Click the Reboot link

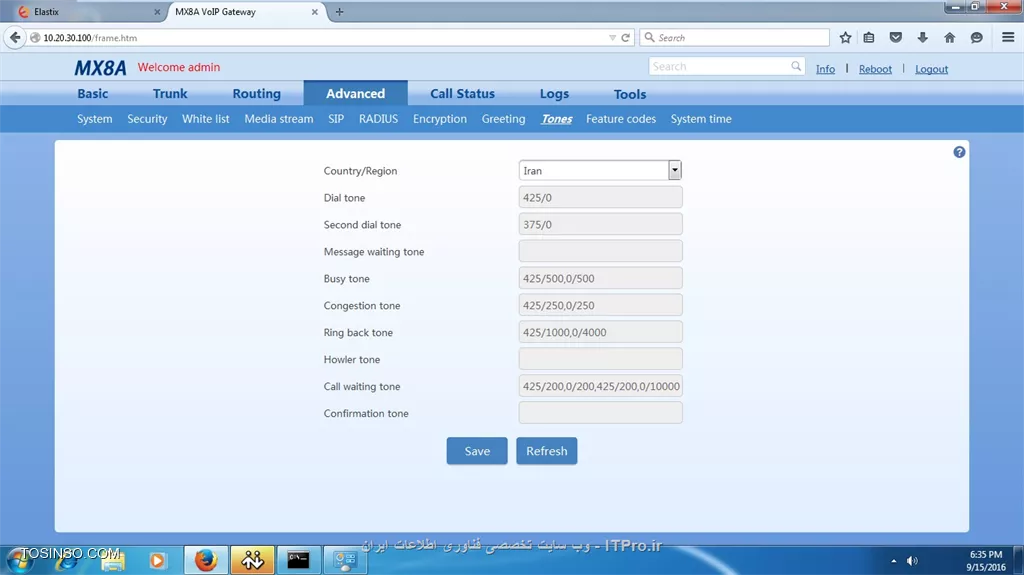tap(875, 69)
